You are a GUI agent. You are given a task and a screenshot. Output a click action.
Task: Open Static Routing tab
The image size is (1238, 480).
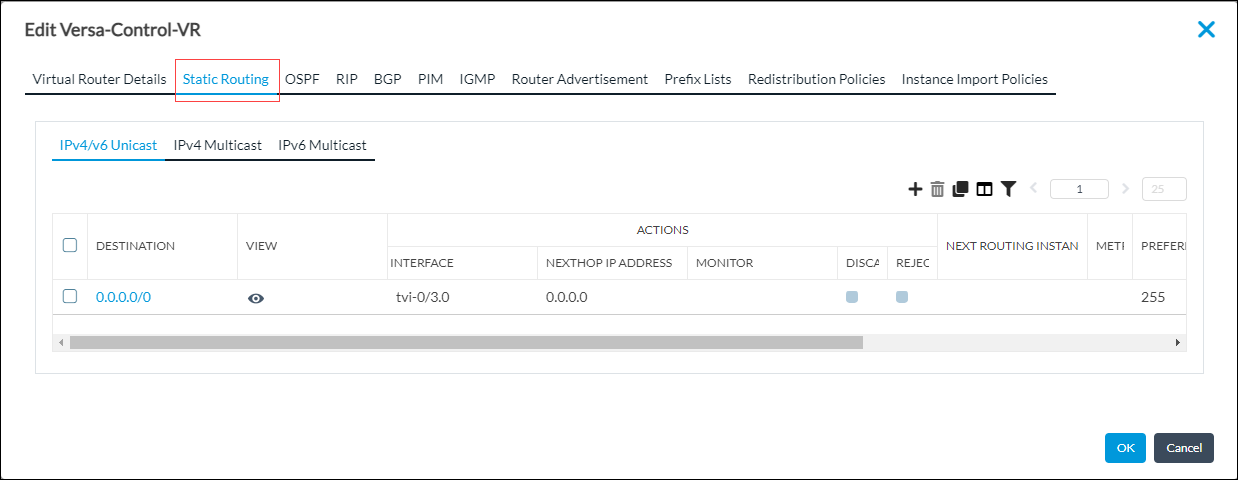click(x=226, y=79)
